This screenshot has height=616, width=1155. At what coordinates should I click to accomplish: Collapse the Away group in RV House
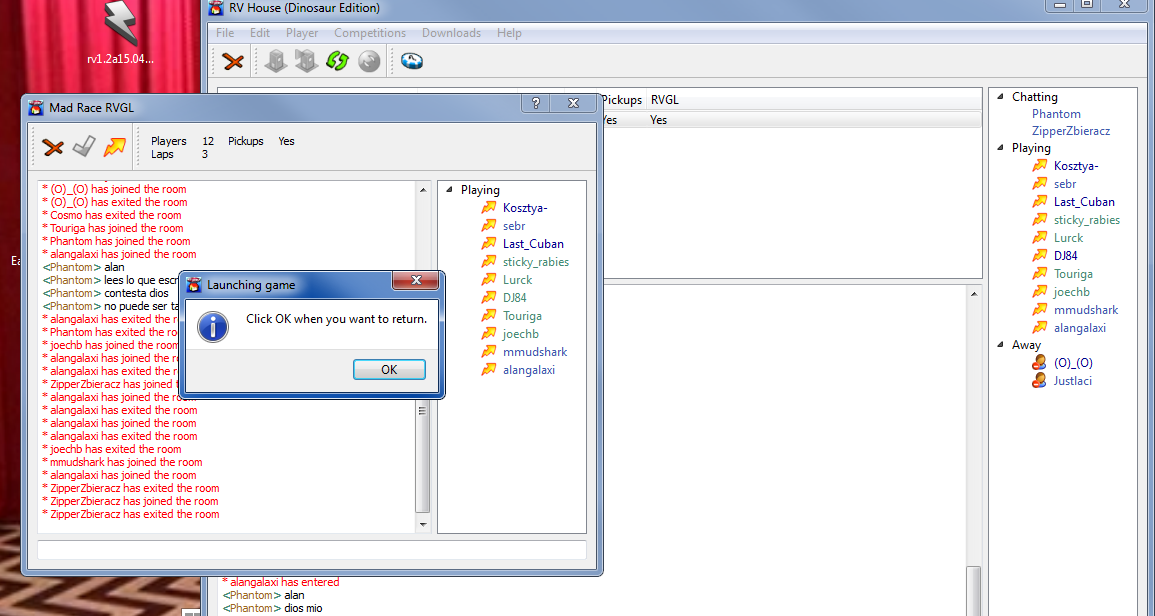pyautogui.click(x=1000, y=345)
